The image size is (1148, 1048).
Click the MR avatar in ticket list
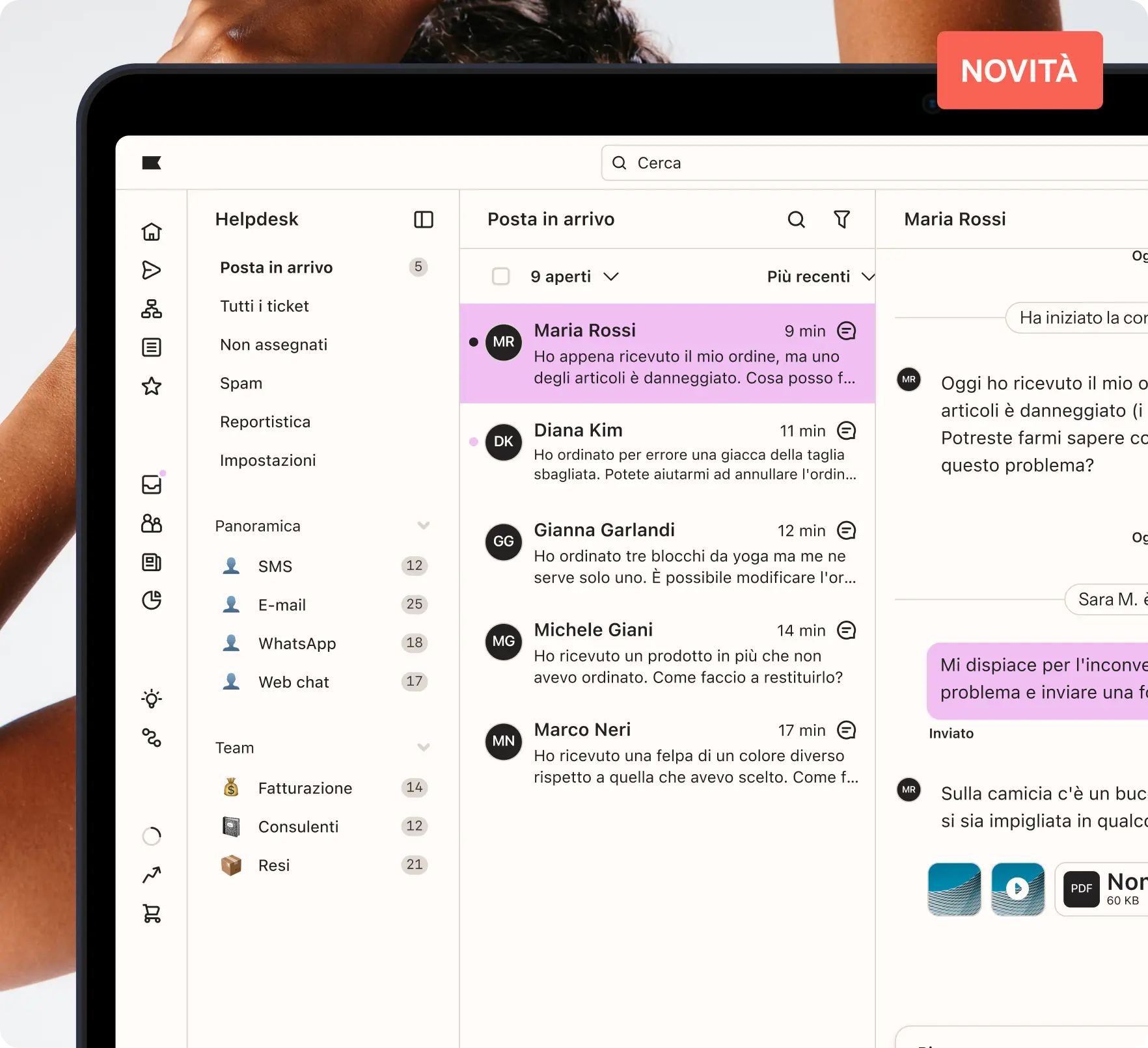point(504,342)
